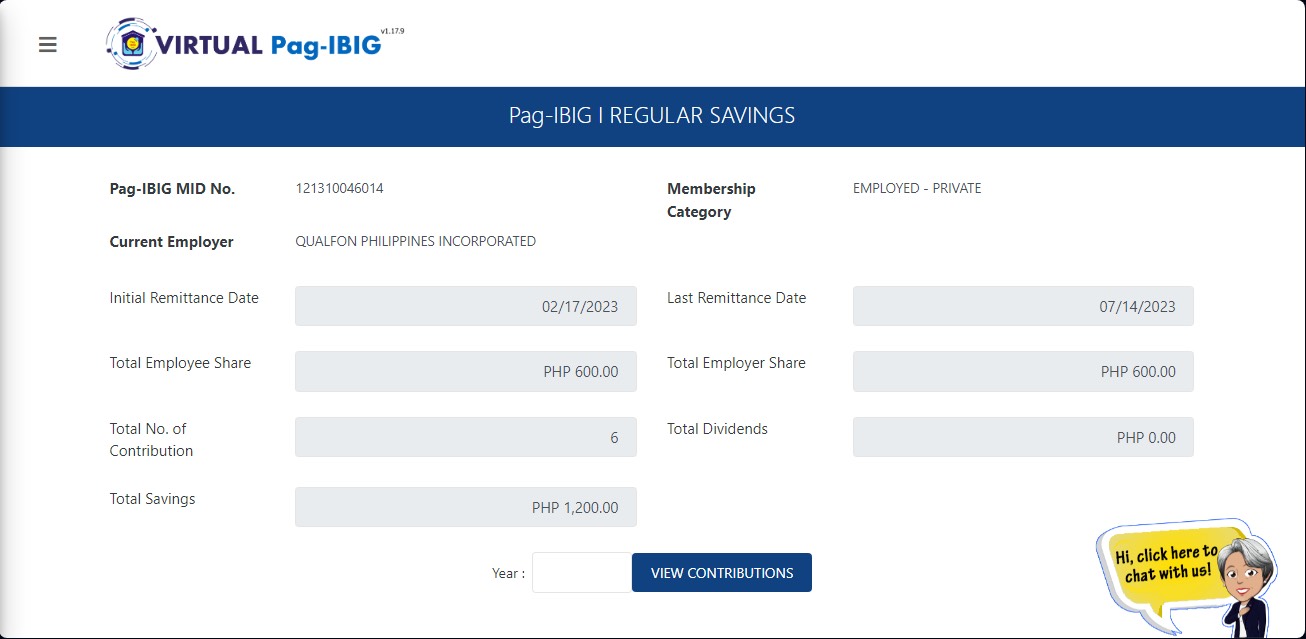This screenshot has height=639, width=1306.
Task: Select the Last Remittance Date field
Action: [1022, 306]
